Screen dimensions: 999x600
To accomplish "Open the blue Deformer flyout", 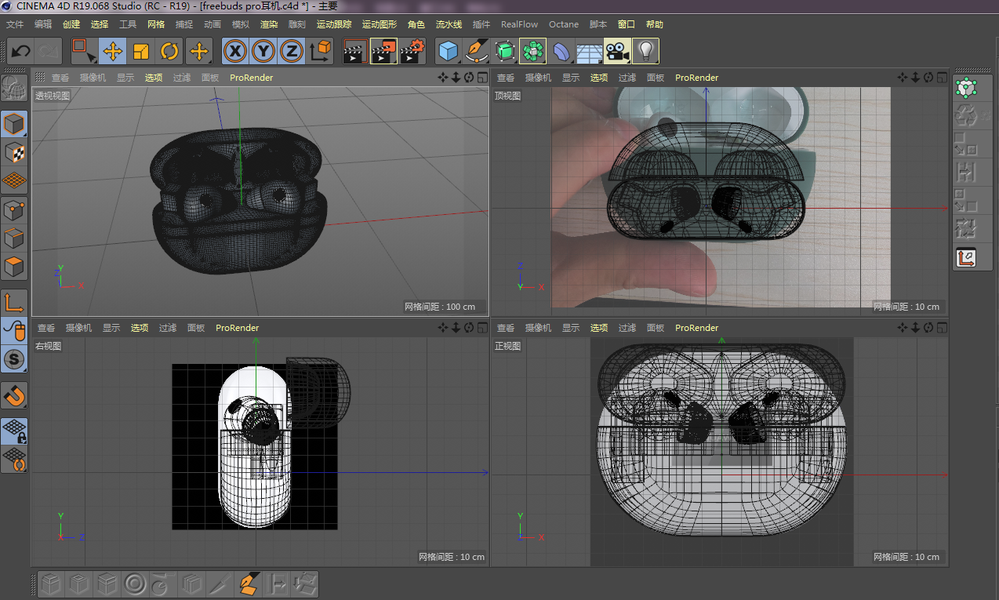I will click(561, 51).
